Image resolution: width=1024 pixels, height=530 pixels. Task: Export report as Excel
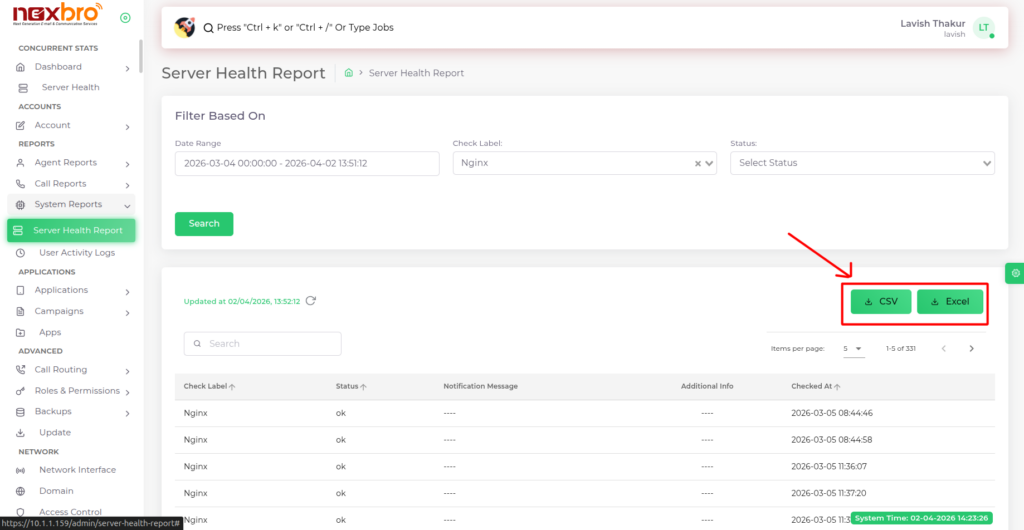coord(950,302)
